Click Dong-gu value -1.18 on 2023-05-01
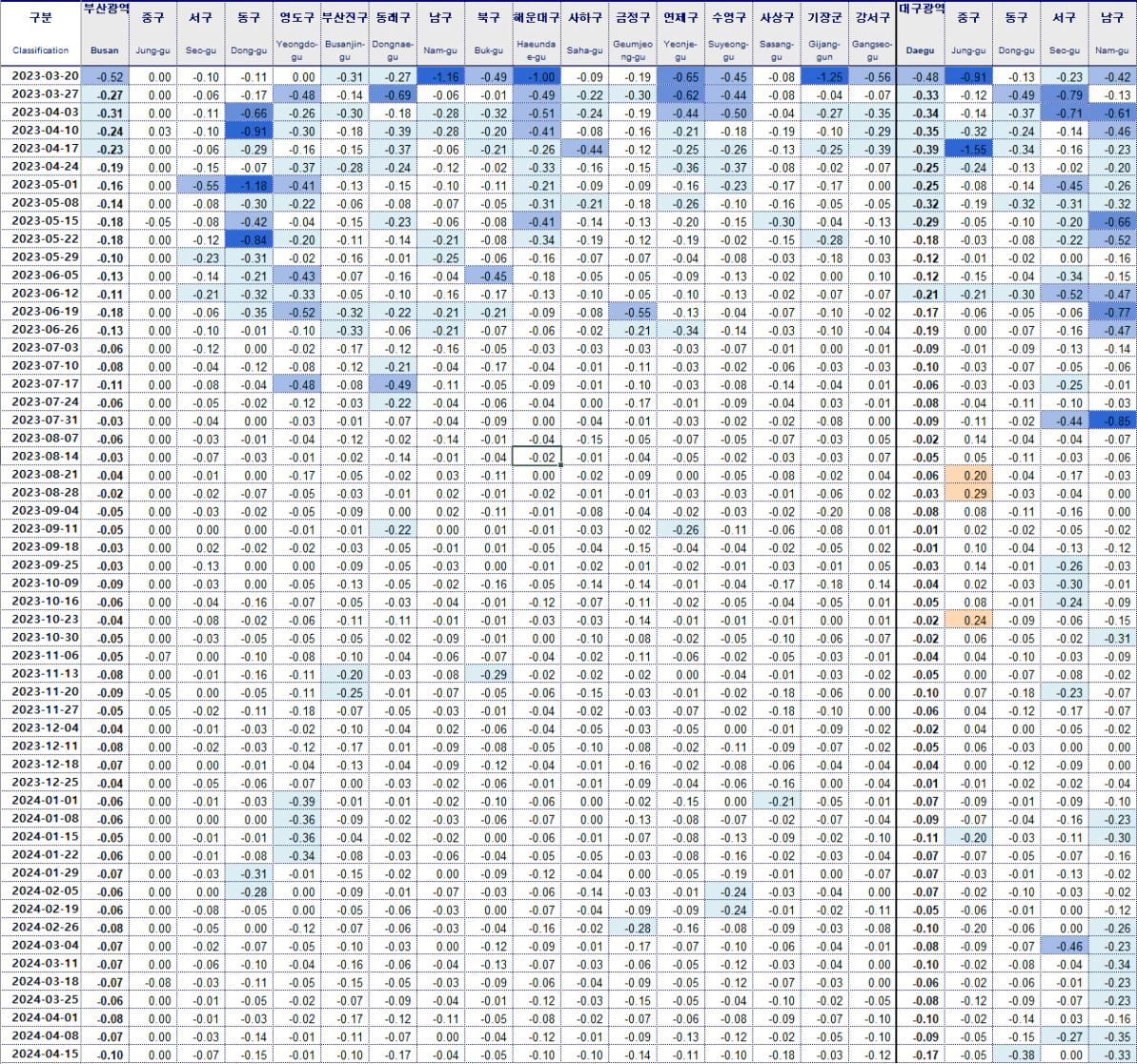 (x=249, y=185)
